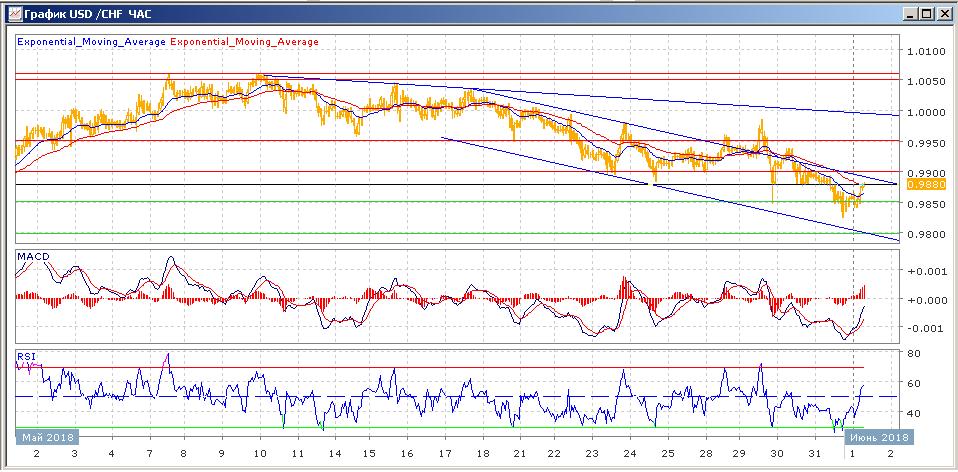Click date 23 on the time axis
The height and width of the screenshot is (472, 958).
point(591,454)
